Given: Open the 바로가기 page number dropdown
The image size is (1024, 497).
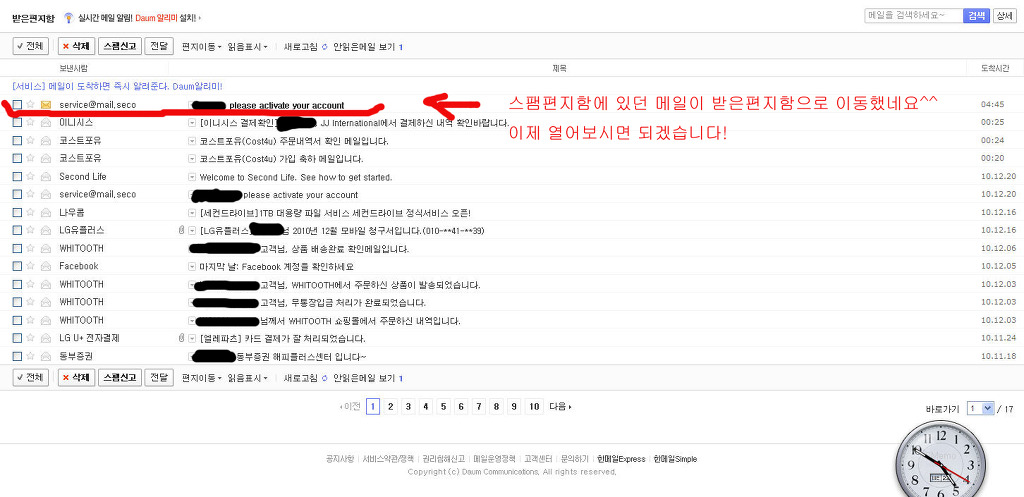Looking at the screenshot, I should click(x=981, y=409).
